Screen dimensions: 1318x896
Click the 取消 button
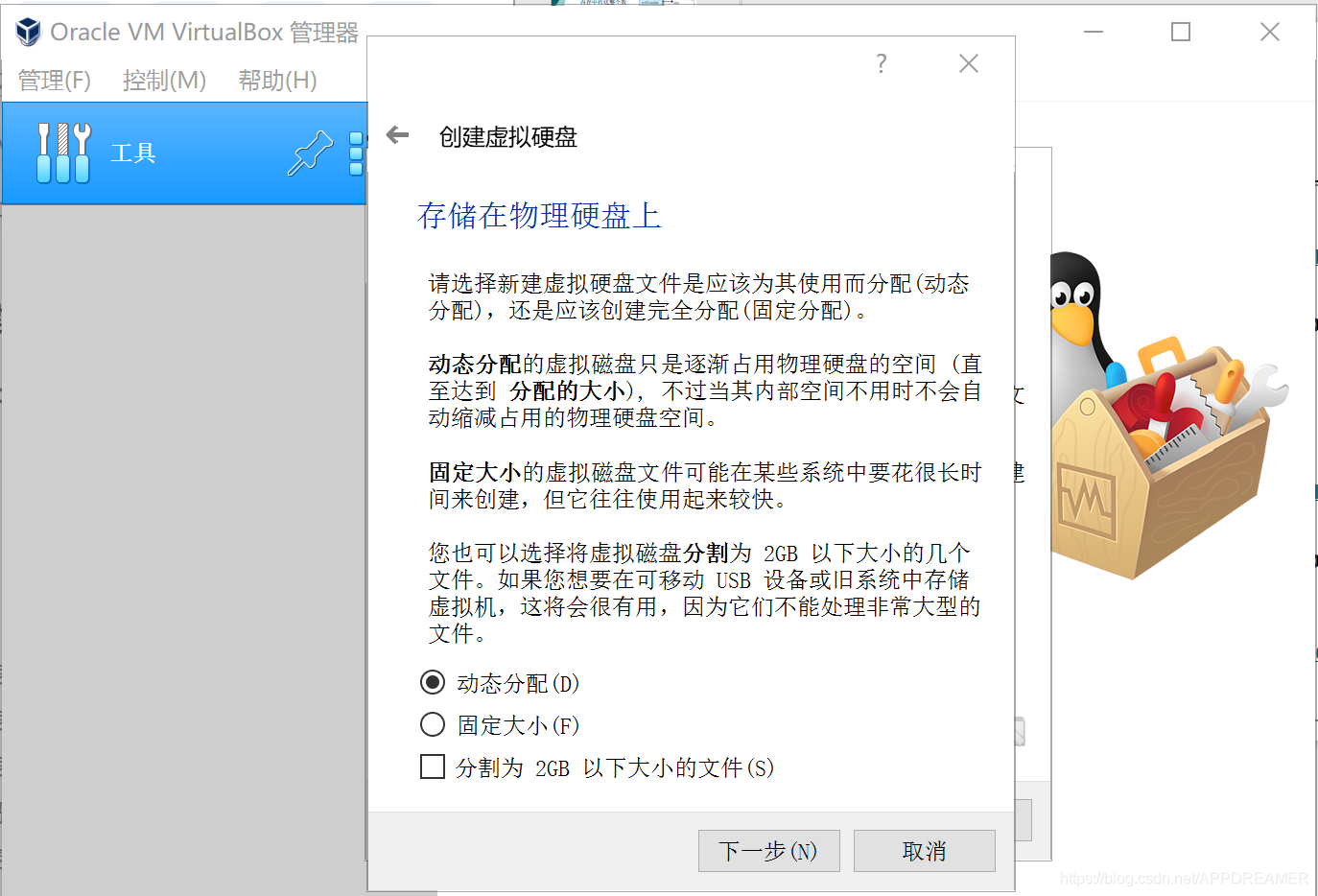[924, 851]
